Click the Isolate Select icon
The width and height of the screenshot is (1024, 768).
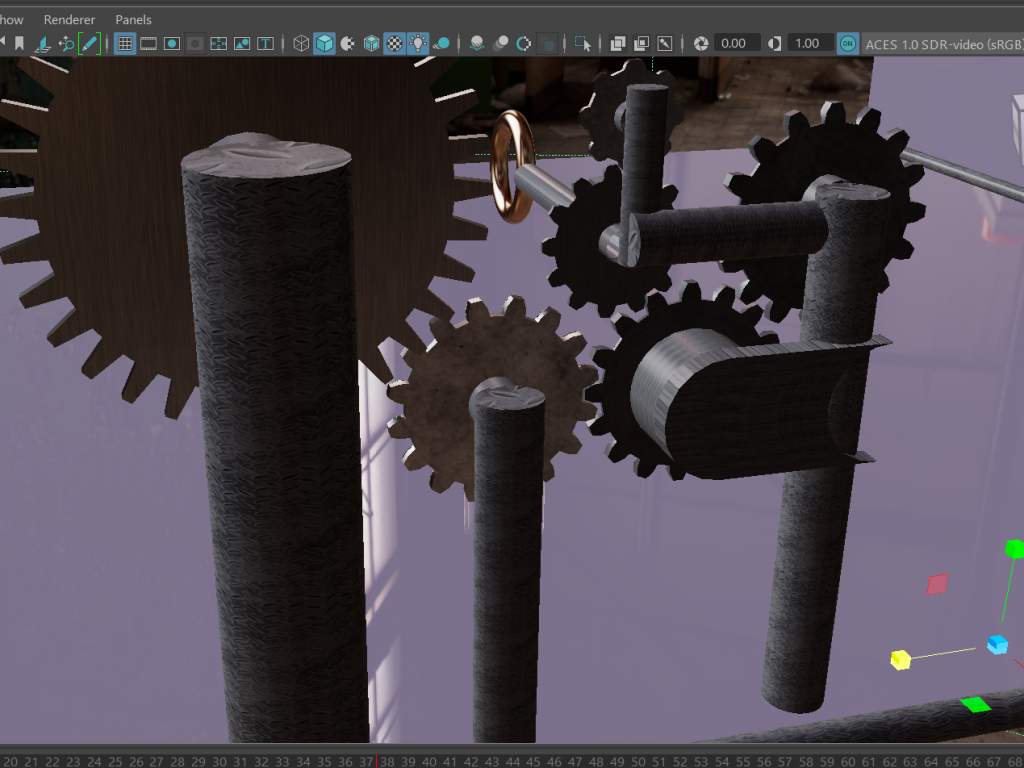[x=583, y=44]
